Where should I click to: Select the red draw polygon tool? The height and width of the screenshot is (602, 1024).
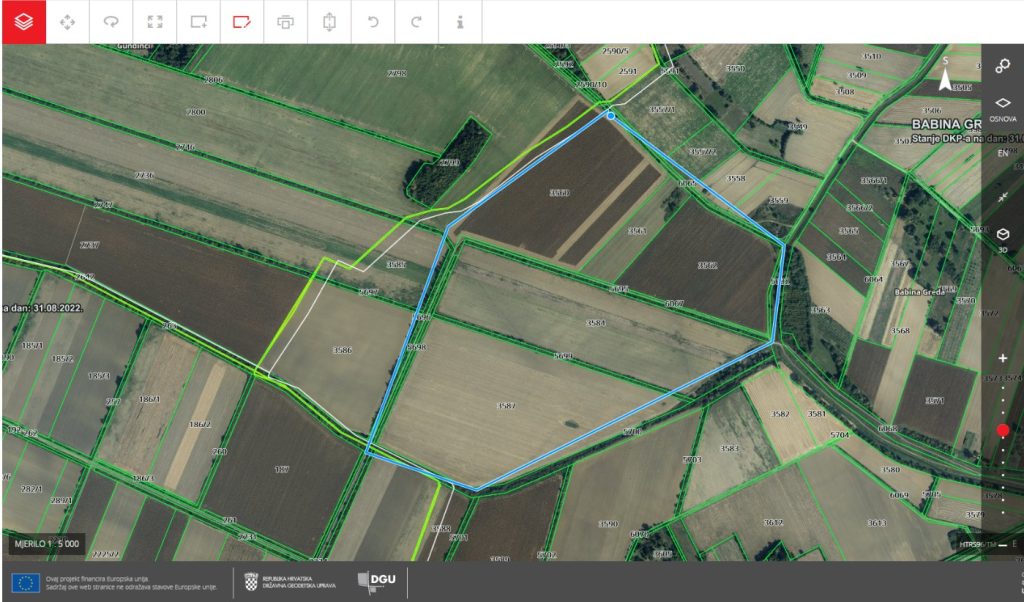241,21
